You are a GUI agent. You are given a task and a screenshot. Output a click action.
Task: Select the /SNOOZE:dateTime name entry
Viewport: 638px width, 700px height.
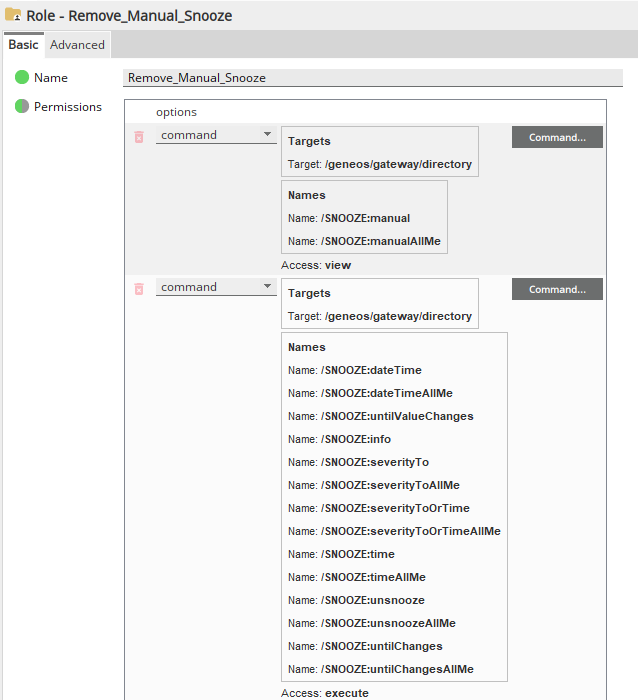click(355, 370)
